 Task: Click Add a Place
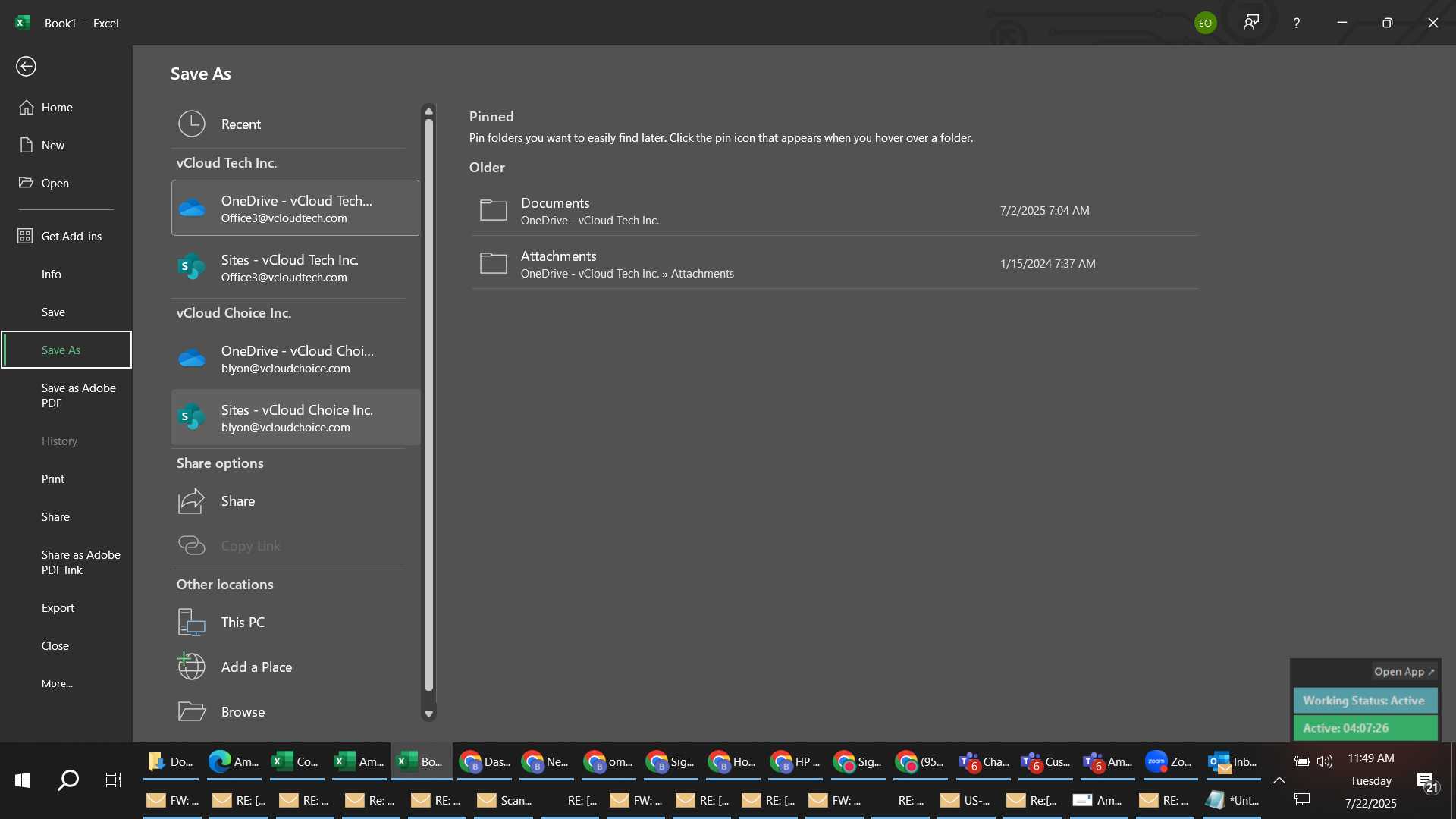click(x=295, y=667)
